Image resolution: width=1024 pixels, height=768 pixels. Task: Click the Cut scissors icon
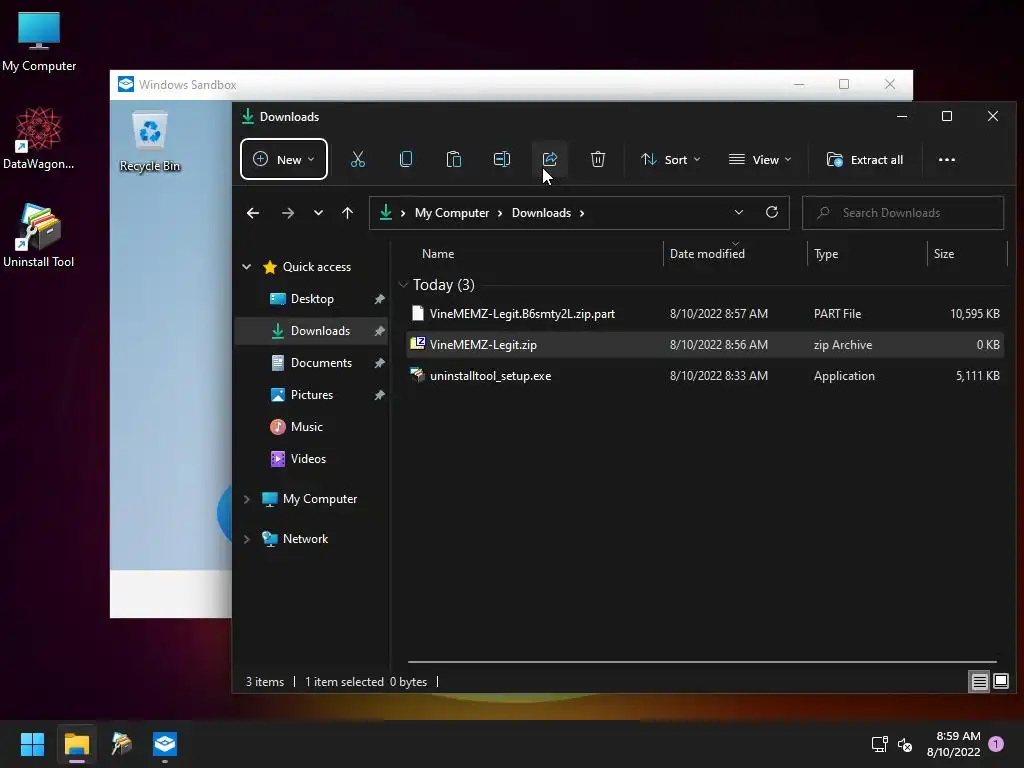click(358, 159)
